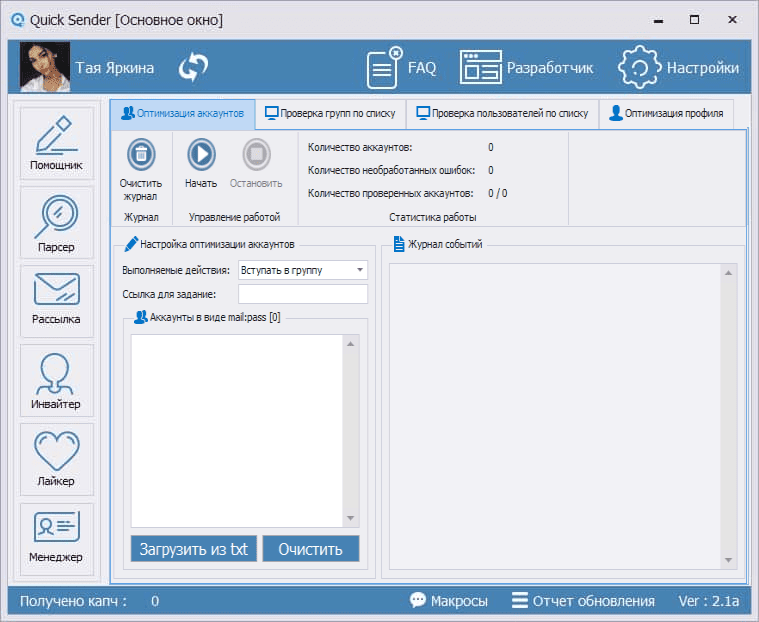Click the Количество аккаунтов label

(x=360, y=147)
